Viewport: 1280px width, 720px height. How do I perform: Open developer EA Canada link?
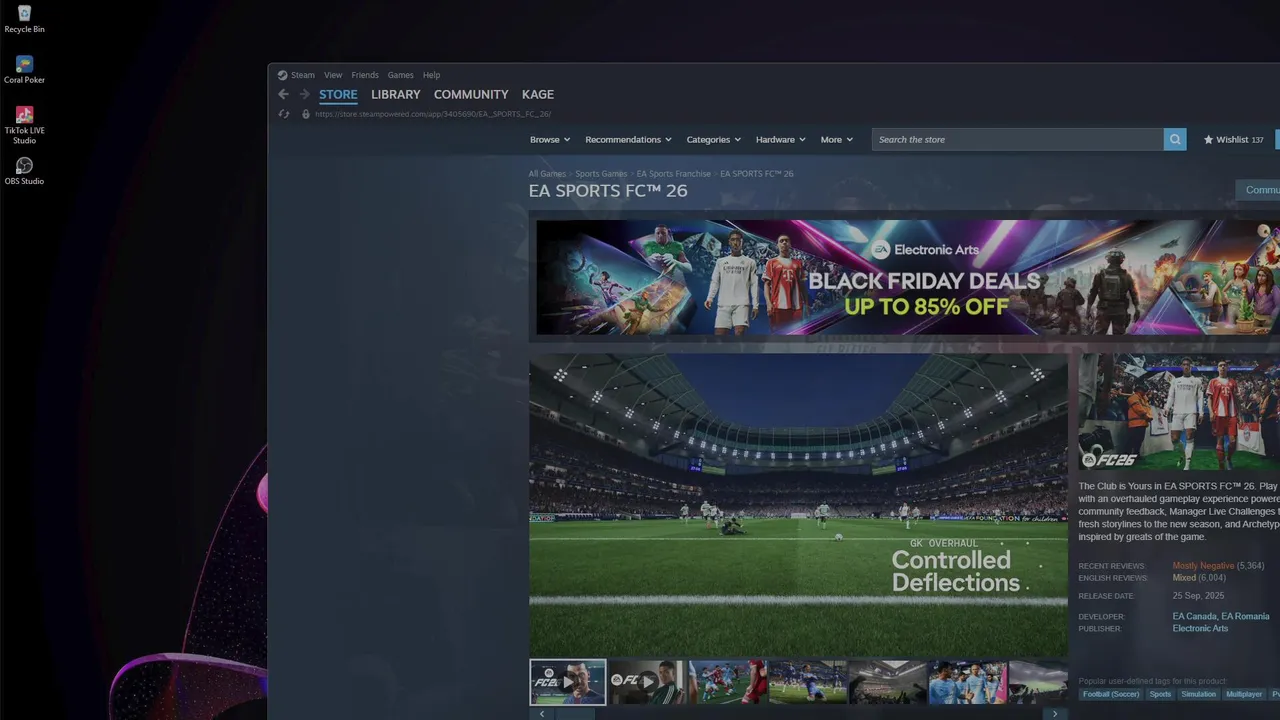pyautogui.click(x=1195, y=617)
